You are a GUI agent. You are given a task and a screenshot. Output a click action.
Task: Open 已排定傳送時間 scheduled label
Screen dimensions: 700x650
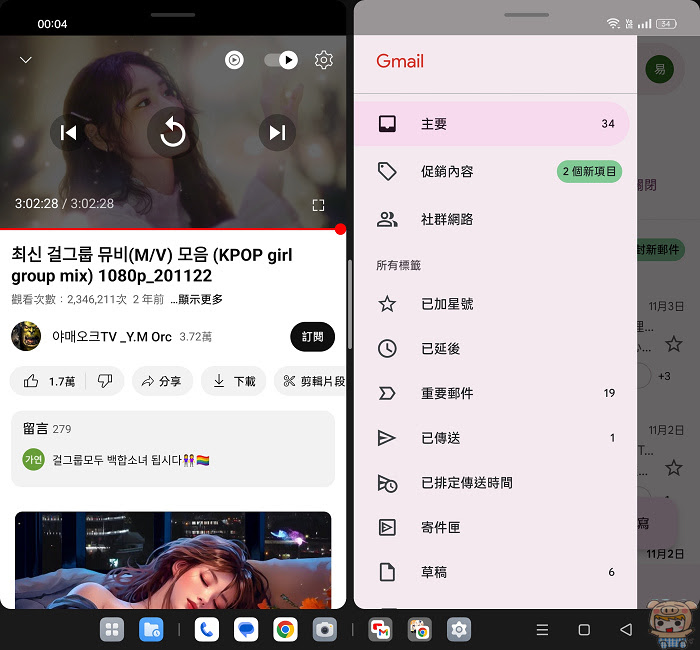click(492, 483)
